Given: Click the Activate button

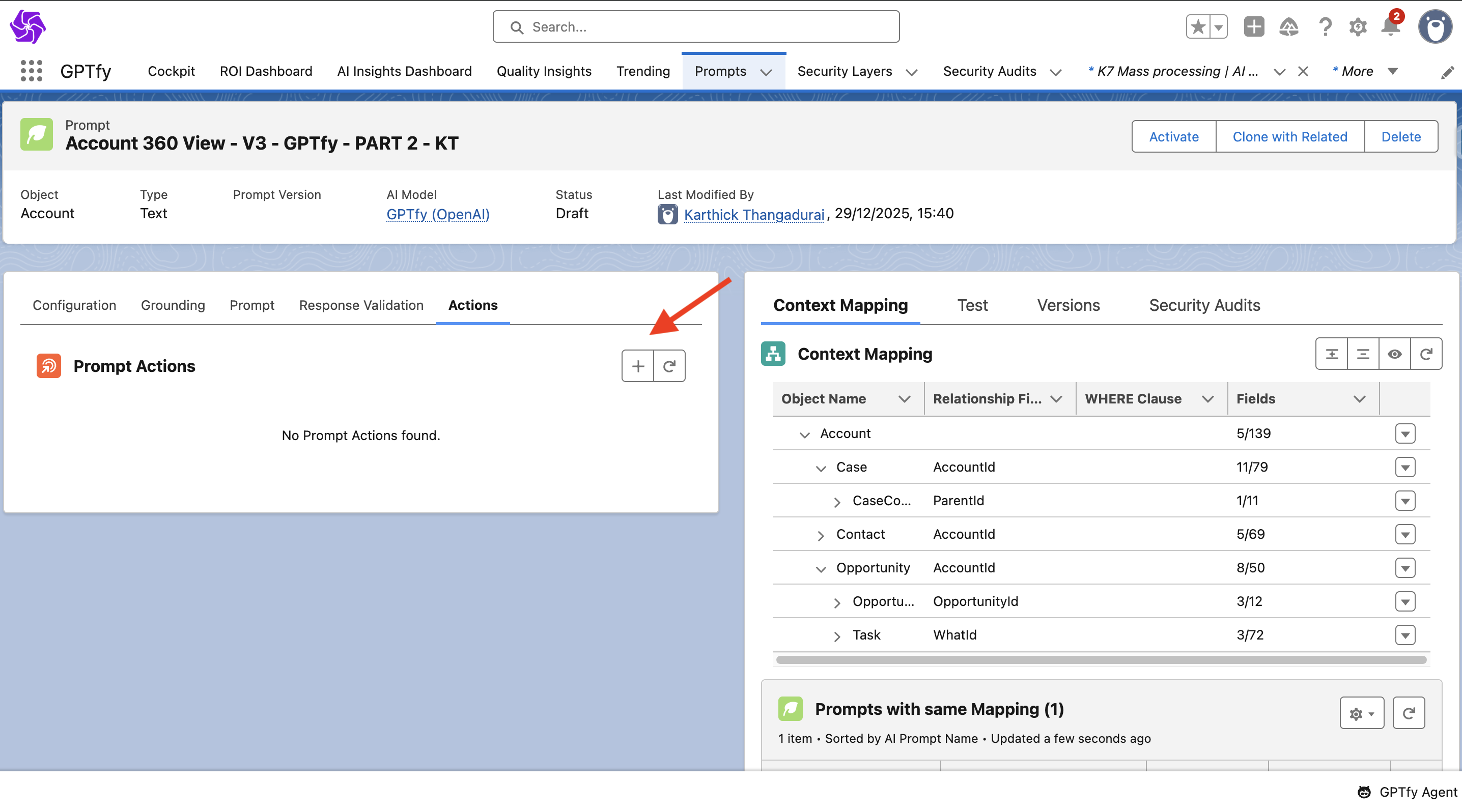Looking at the screenshot, I should 1173,137.
